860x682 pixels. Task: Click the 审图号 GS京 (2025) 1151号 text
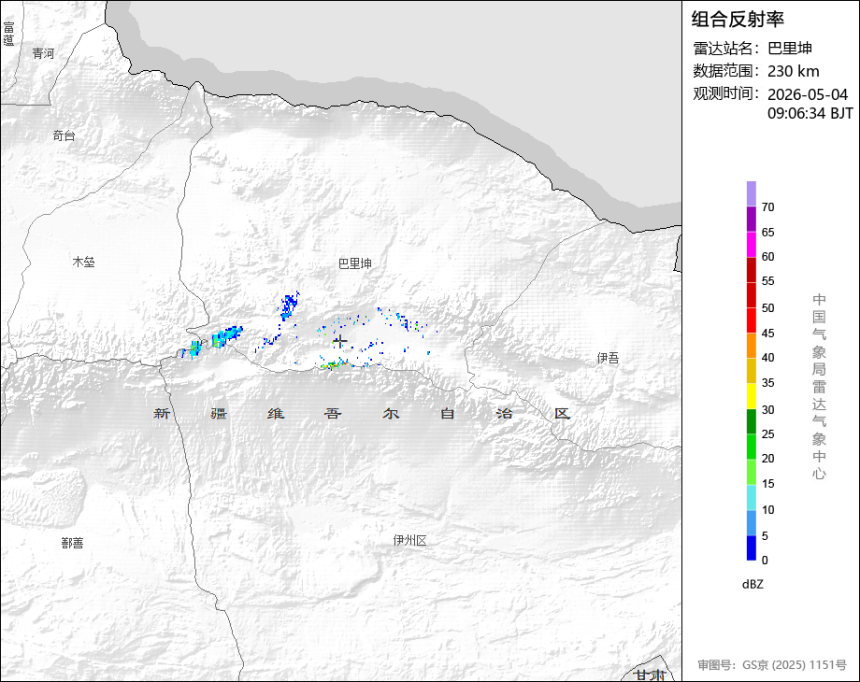pos(772,664)
